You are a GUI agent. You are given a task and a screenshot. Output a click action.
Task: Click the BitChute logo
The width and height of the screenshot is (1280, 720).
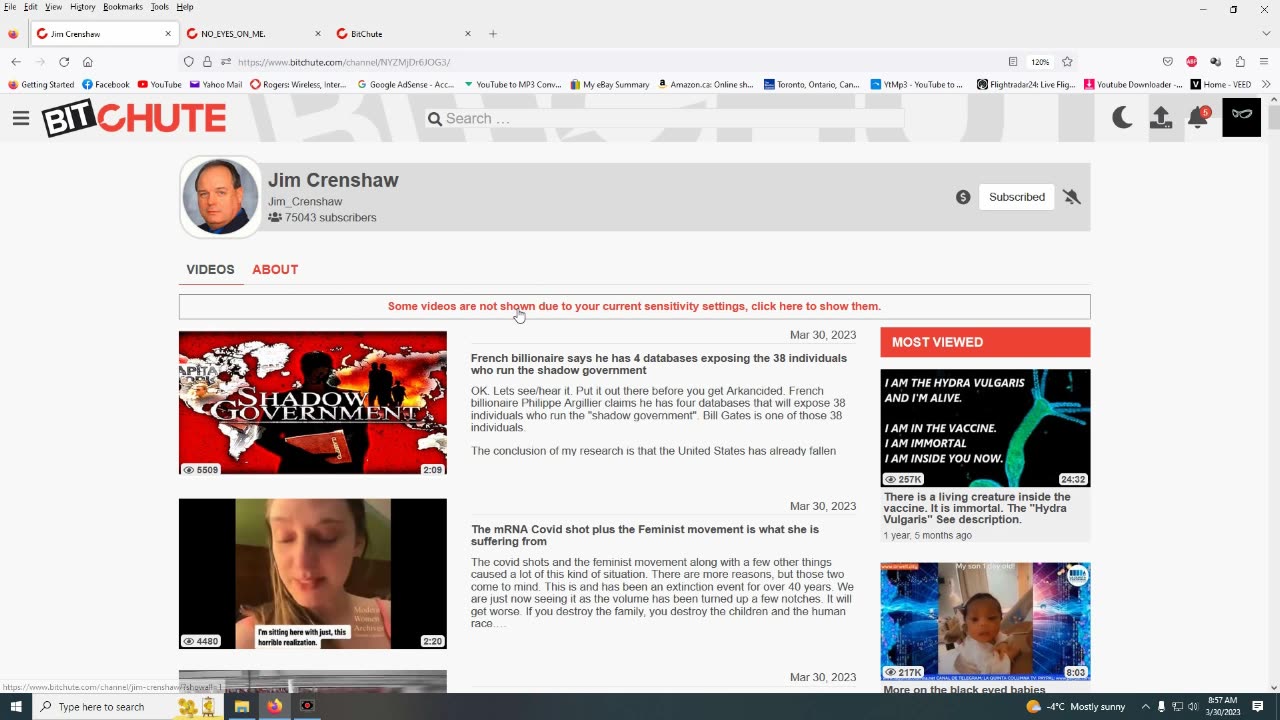(134, 119)
